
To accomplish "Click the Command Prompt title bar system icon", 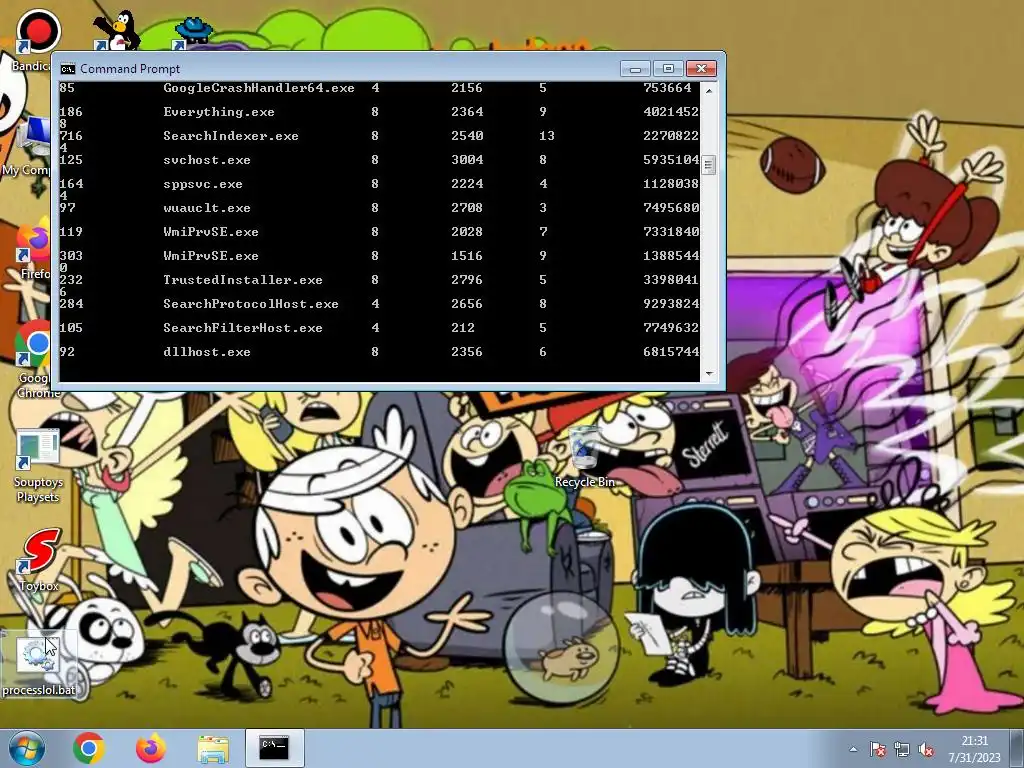I will click(67, 69).
